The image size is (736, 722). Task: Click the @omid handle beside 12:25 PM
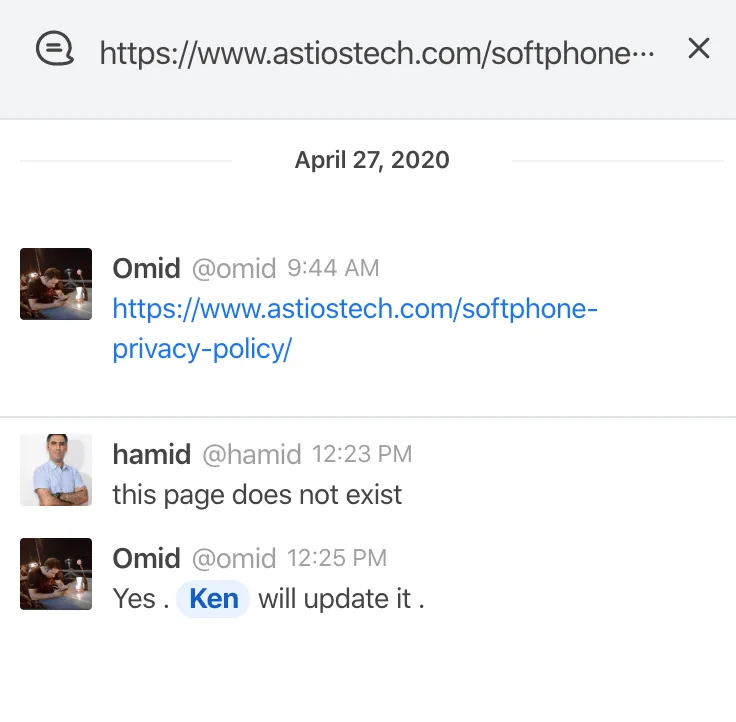pyautogui.click(x=234, y=558)
